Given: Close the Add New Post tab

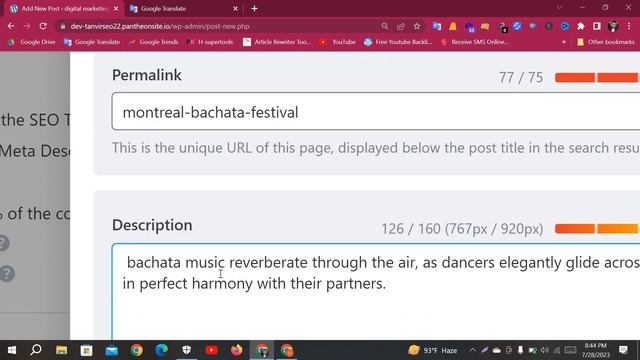Looking at the screenshot, I should [x=116, y=9].
